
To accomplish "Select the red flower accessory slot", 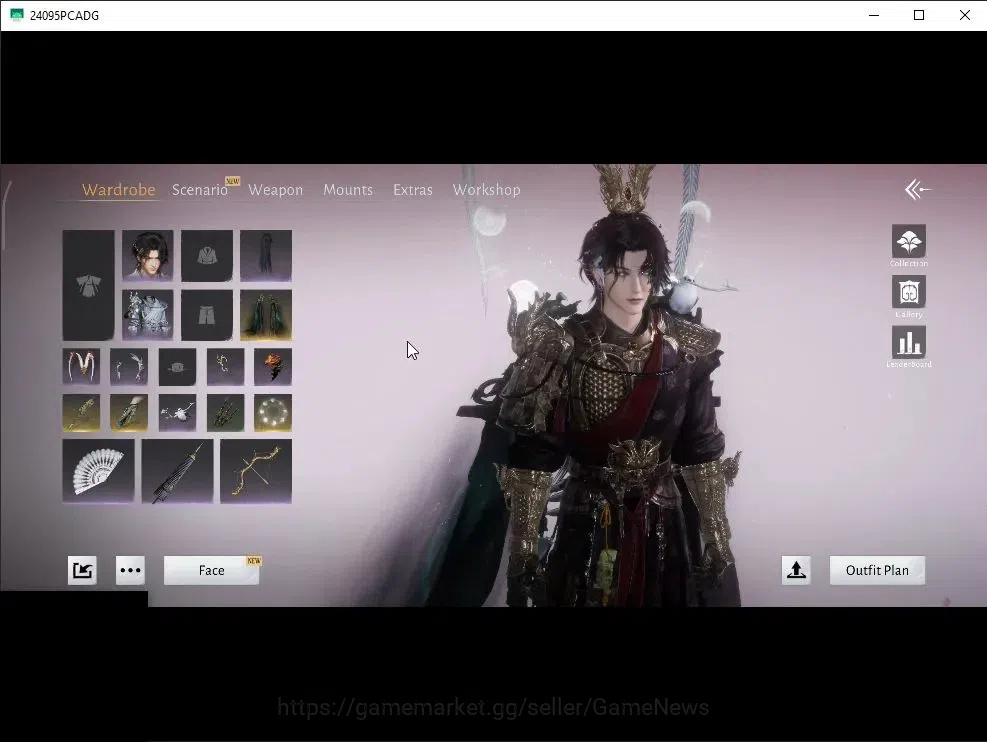I will (x=273, y=367).
